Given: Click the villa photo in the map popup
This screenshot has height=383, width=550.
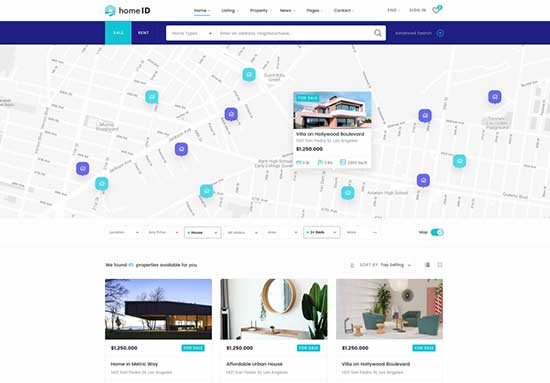Looking at the screenshot, I should pyautogui.click(x=332, y=110).
